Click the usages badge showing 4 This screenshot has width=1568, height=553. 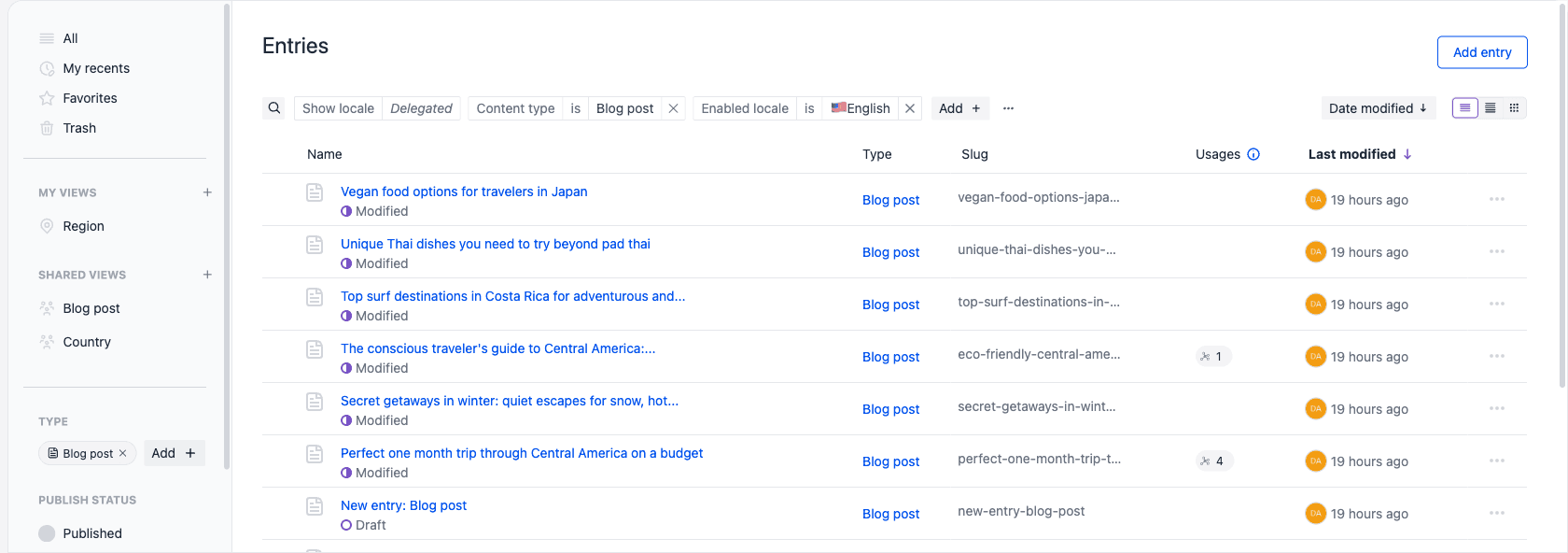pyautogui.click(x=1214, y=461)
